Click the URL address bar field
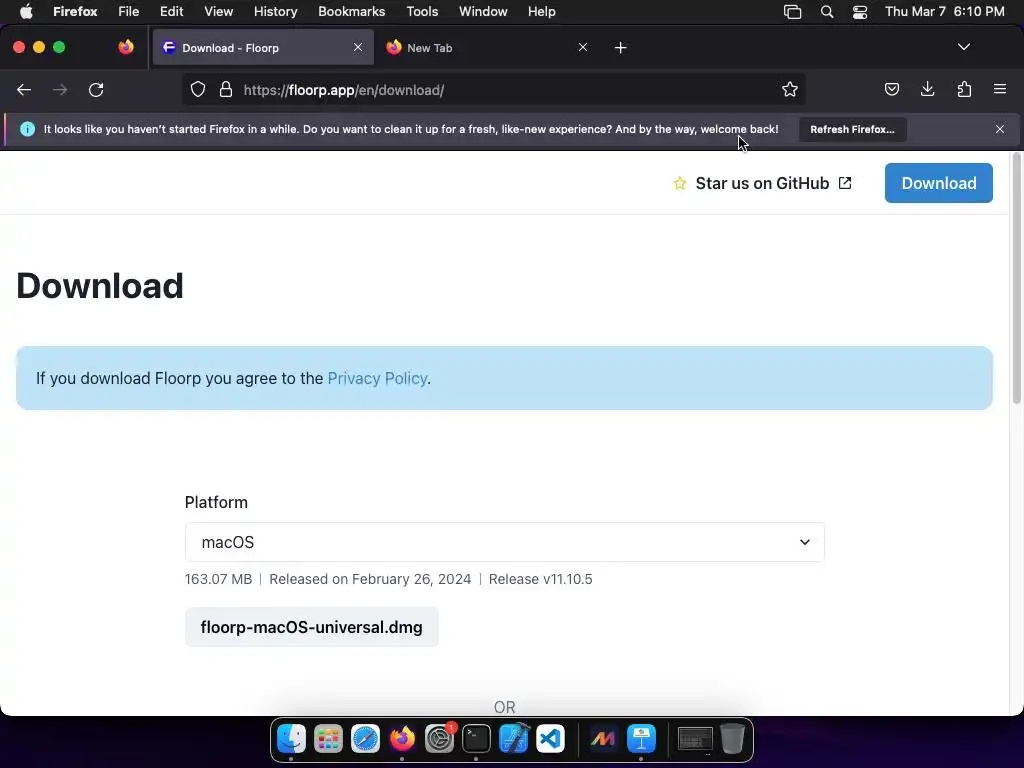The height and width of the screenshot is (768, 1024). [496, 90]
